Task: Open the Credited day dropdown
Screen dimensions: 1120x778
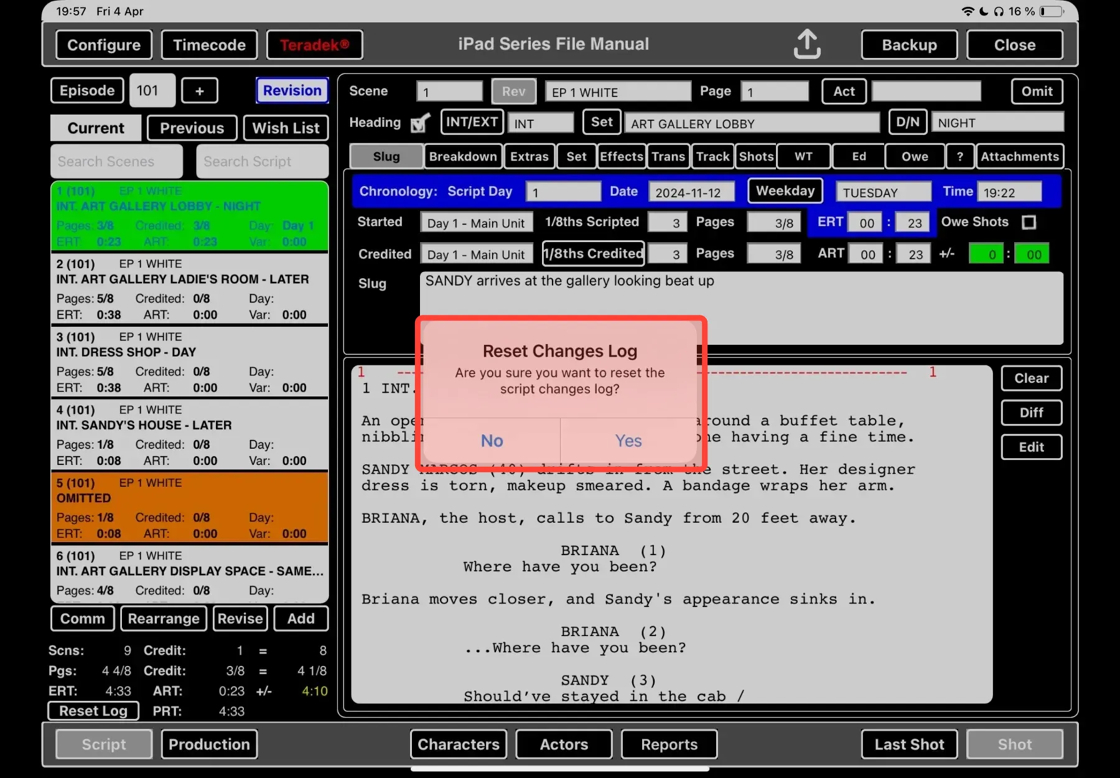Action: (476, 255)
